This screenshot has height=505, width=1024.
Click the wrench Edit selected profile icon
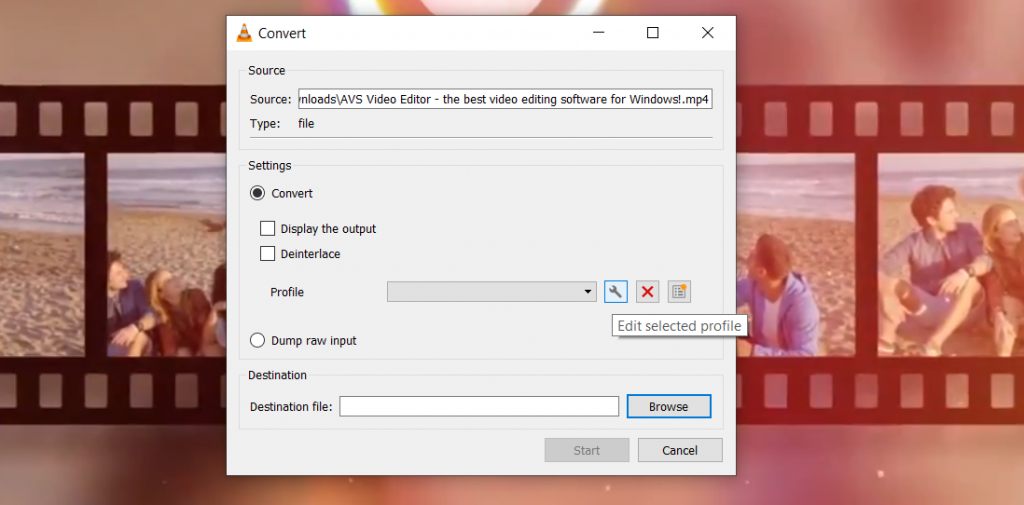(616, 291)
